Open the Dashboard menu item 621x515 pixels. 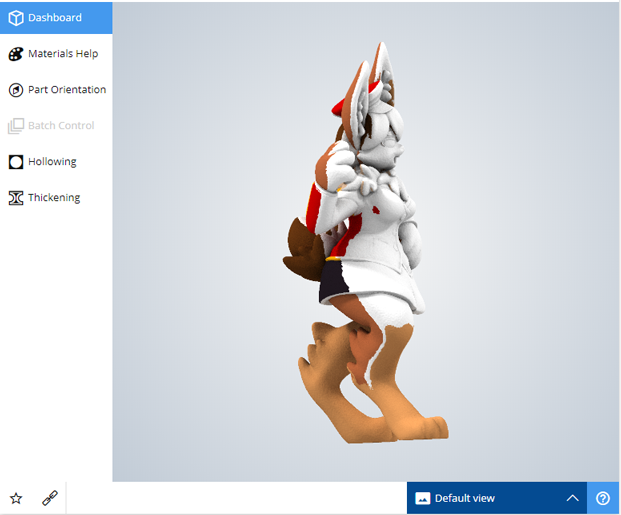point(56,18)
